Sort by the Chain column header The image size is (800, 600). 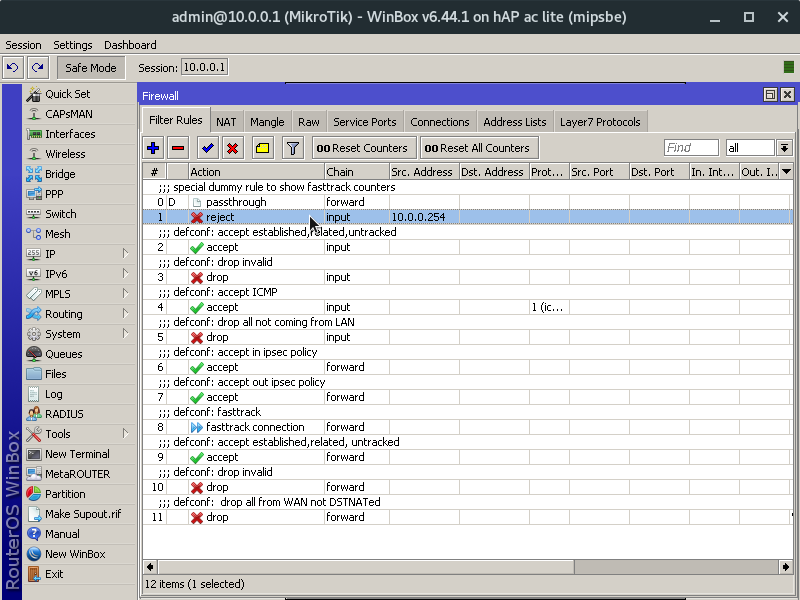[x=357, y=172]
